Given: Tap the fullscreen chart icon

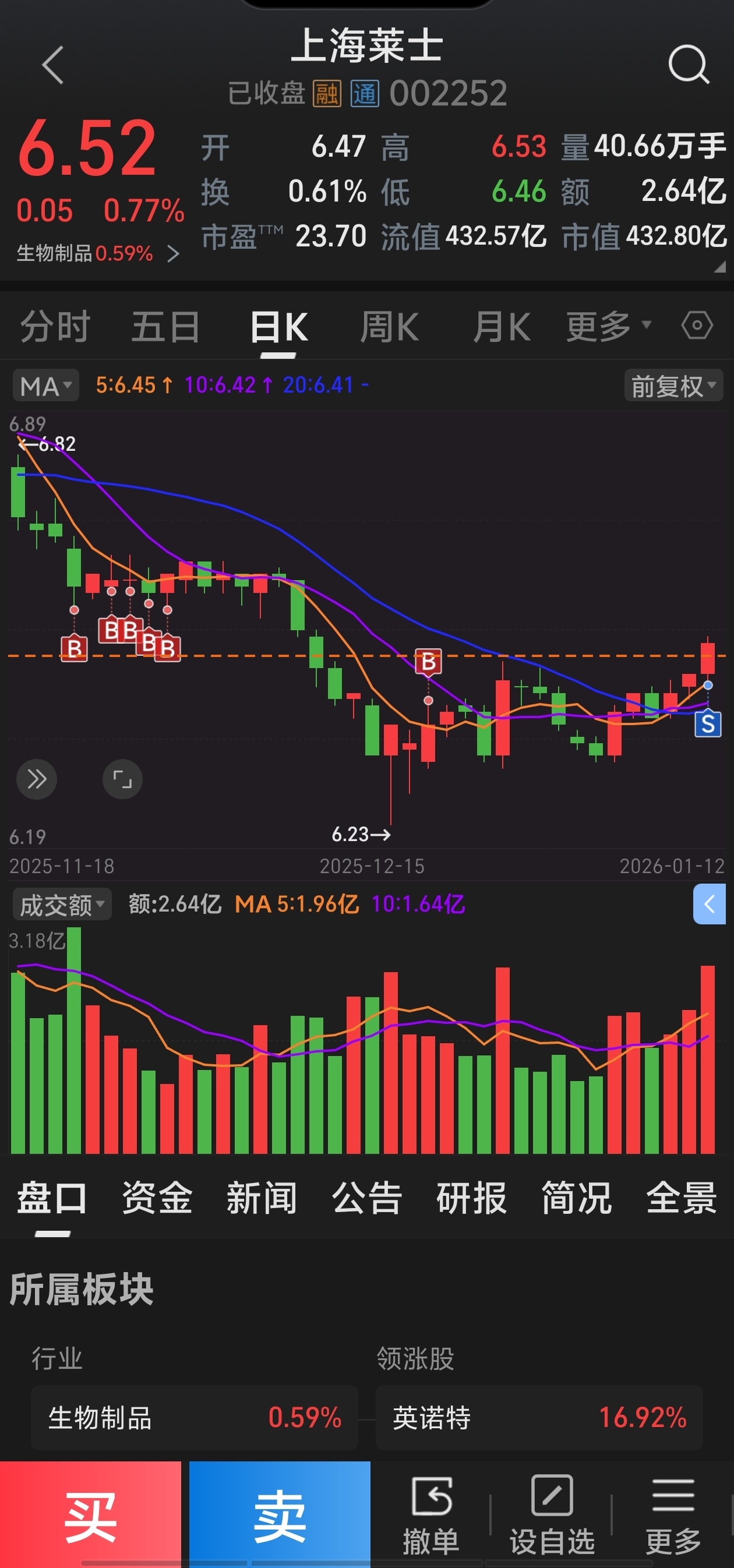Looking at the screenshot, I should pyautogui.click(x=122, y=779).
